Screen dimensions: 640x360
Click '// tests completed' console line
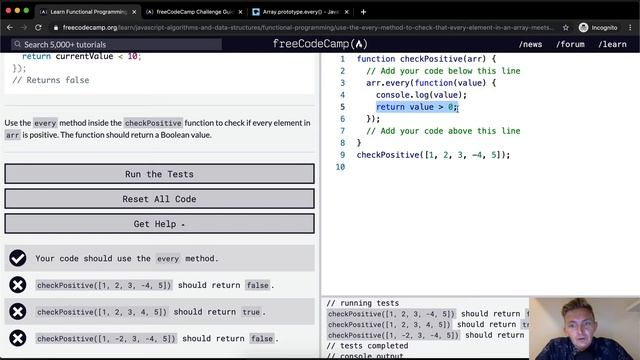[x=367, y=346]
